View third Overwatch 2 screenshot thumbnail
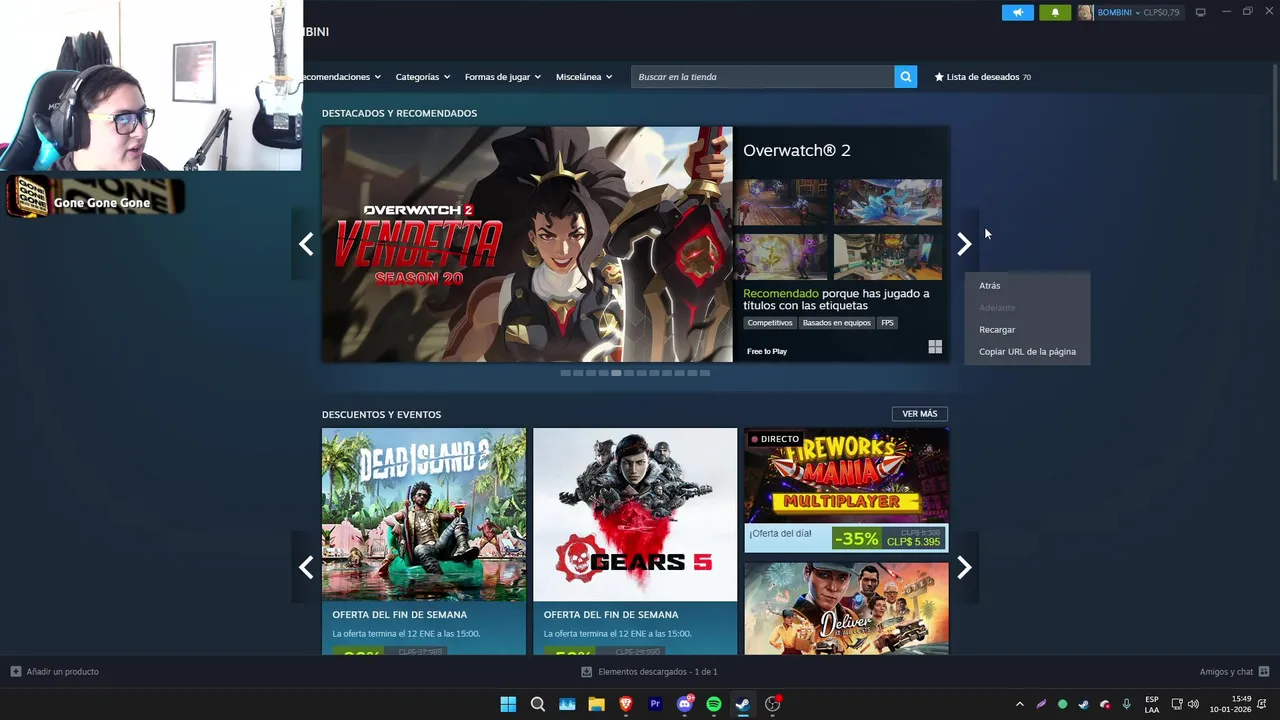 781,257
